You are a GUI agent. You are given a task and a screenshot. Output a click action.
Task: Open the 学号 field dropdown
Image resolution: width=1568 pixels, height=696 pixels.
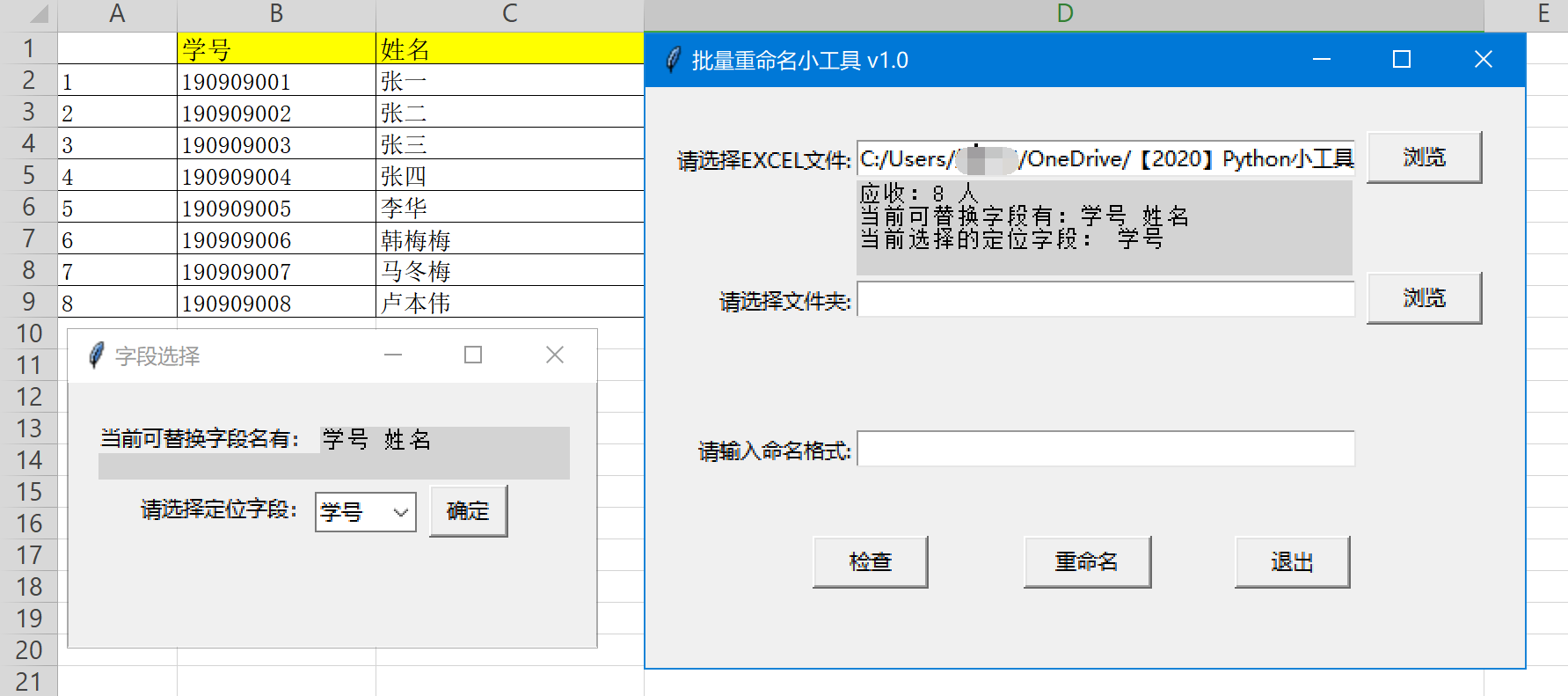tap(366, 512)
